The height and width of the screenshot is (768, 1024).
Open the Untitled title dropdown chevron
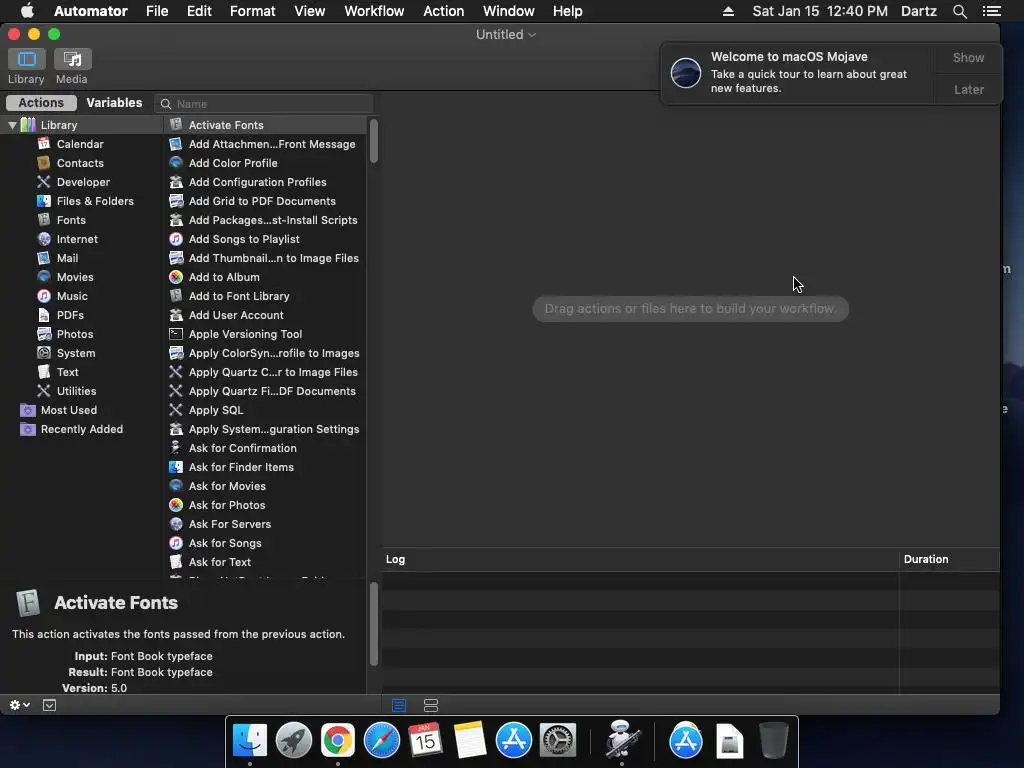click(532, 35)
